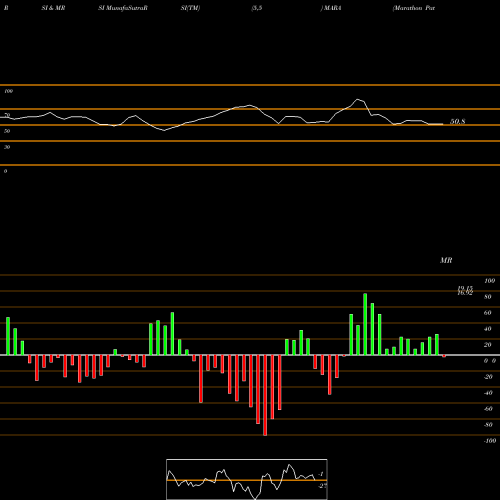Viewport: 500px width, 500px height.
Task: Click the -20 label on MR axis
Action: tap(488, 377)
